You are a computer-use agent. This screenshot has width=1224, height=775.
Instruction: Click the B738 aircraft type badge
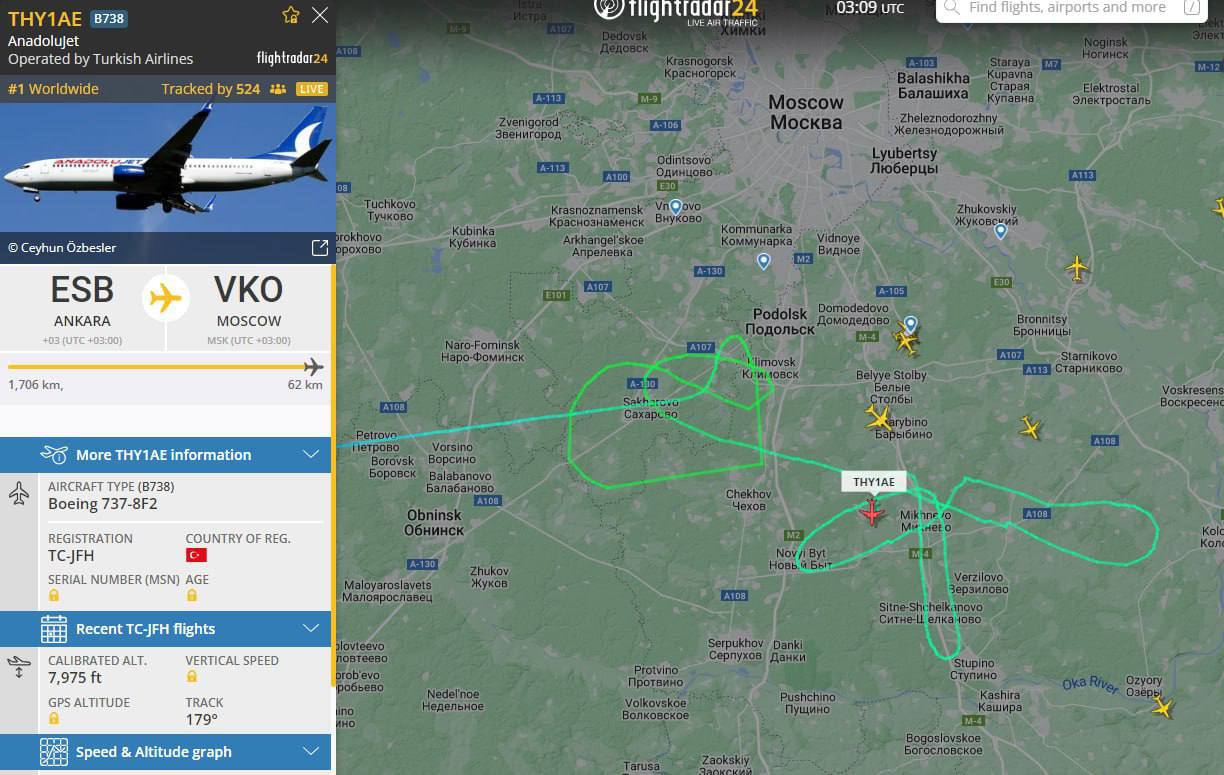109,19
